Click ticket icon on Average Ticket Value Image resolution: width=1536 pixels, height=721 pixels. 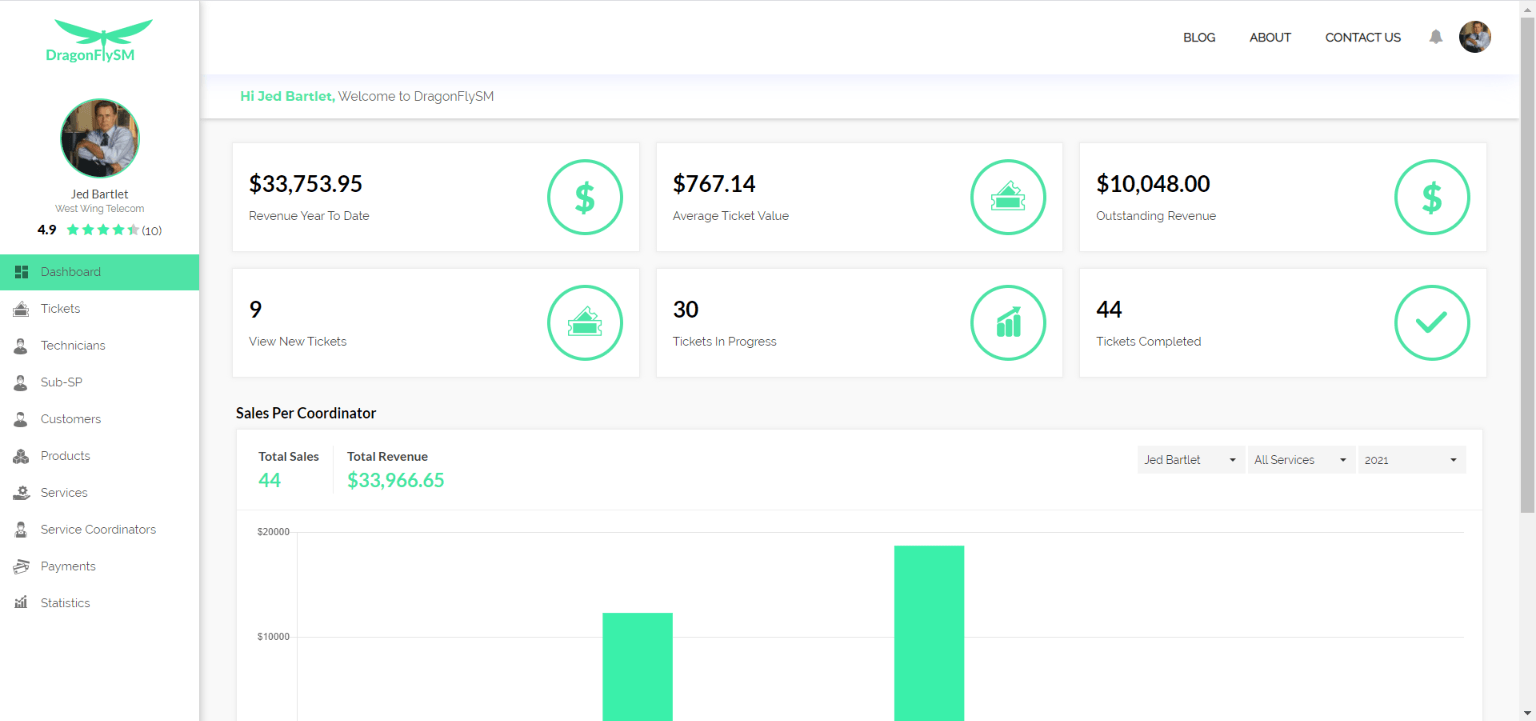pos(1008,197)
